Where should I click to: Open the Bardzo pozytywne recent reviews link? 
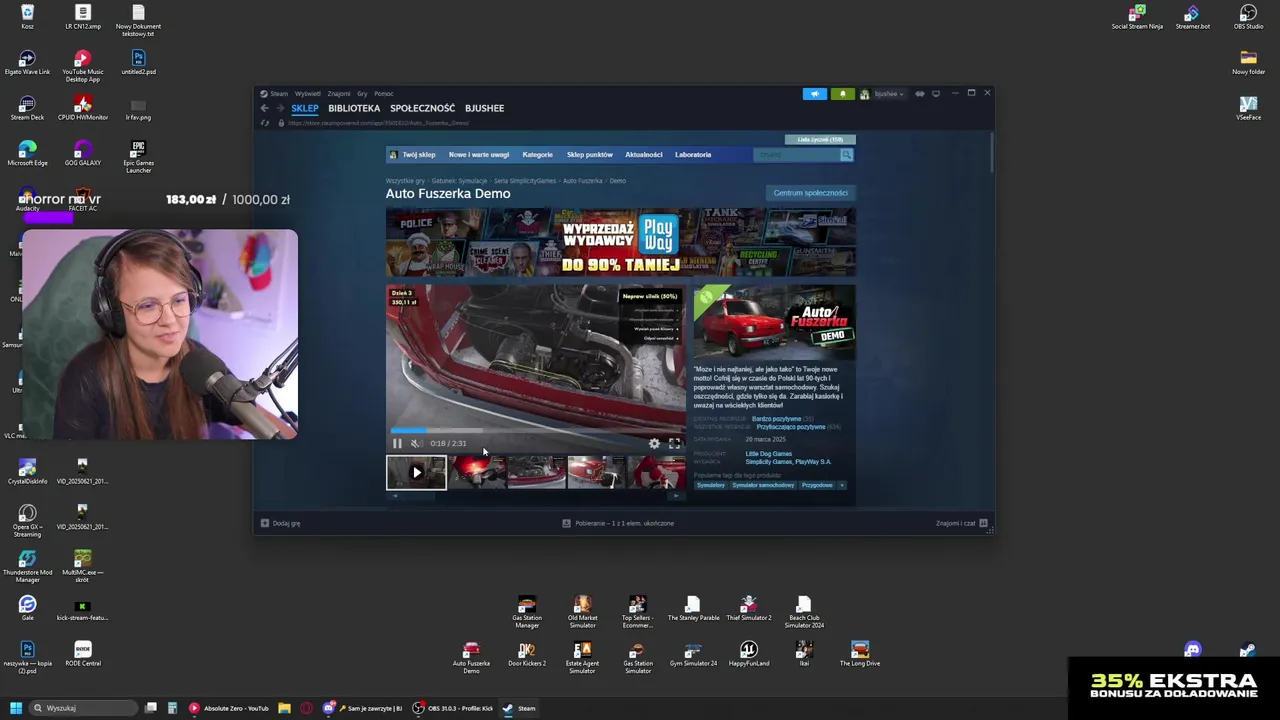[x=777, y=419]
